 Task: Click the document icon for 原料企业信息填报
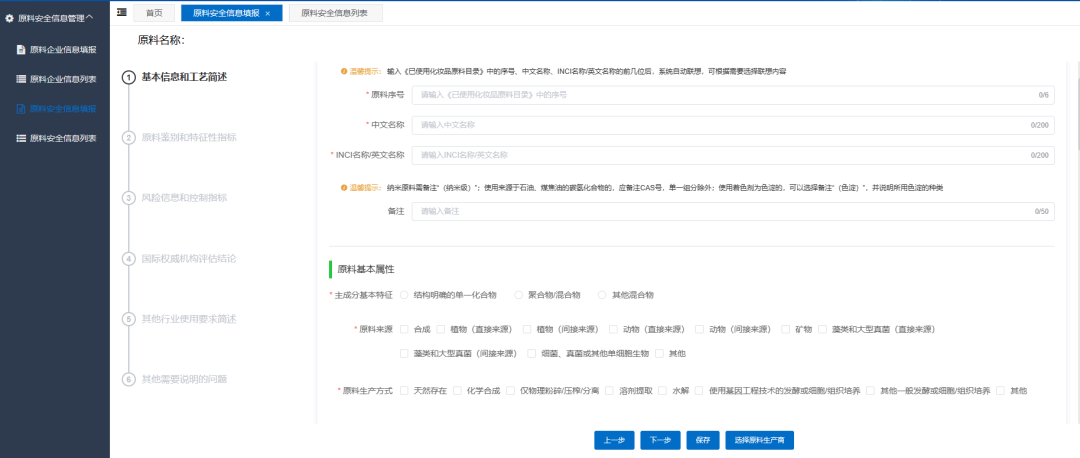pos(21,49)
